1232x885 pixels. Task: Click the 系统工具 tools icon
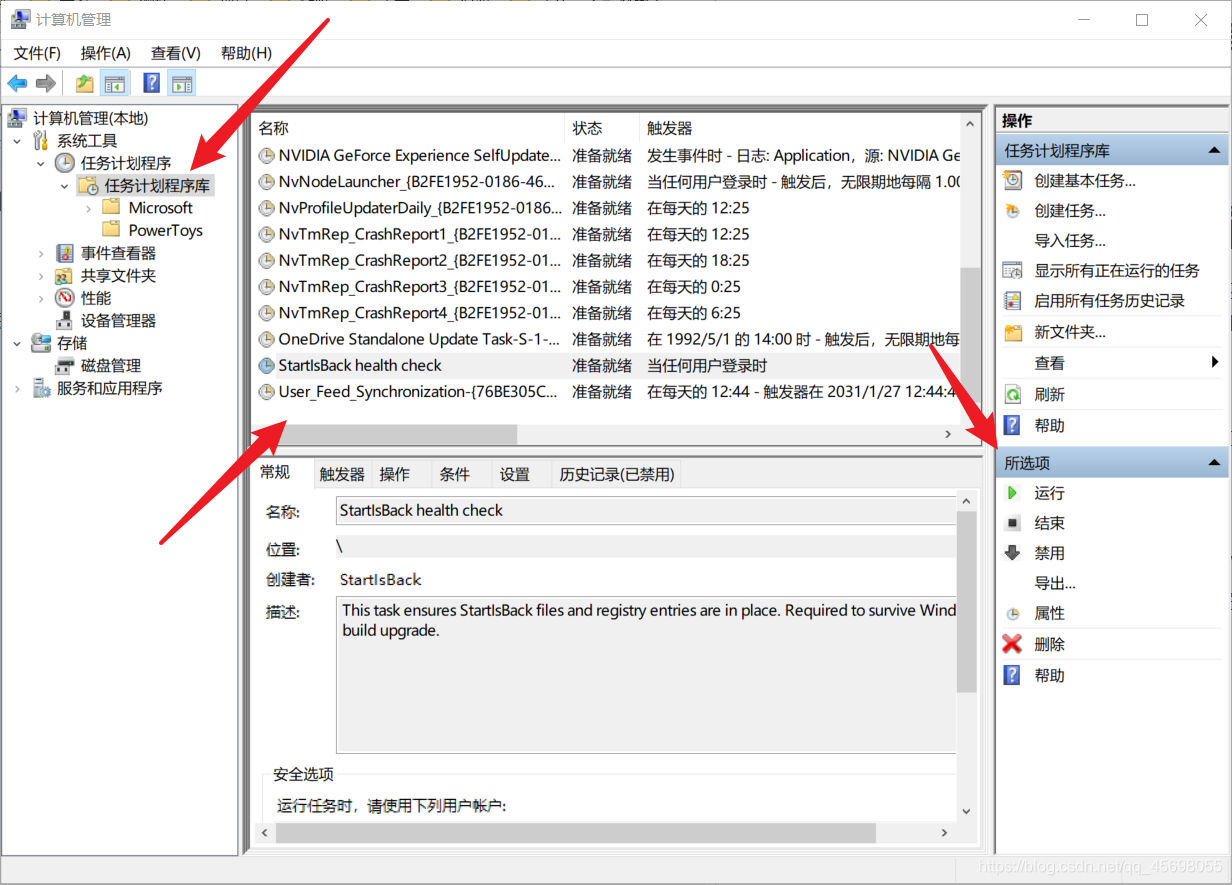point(41,141)
